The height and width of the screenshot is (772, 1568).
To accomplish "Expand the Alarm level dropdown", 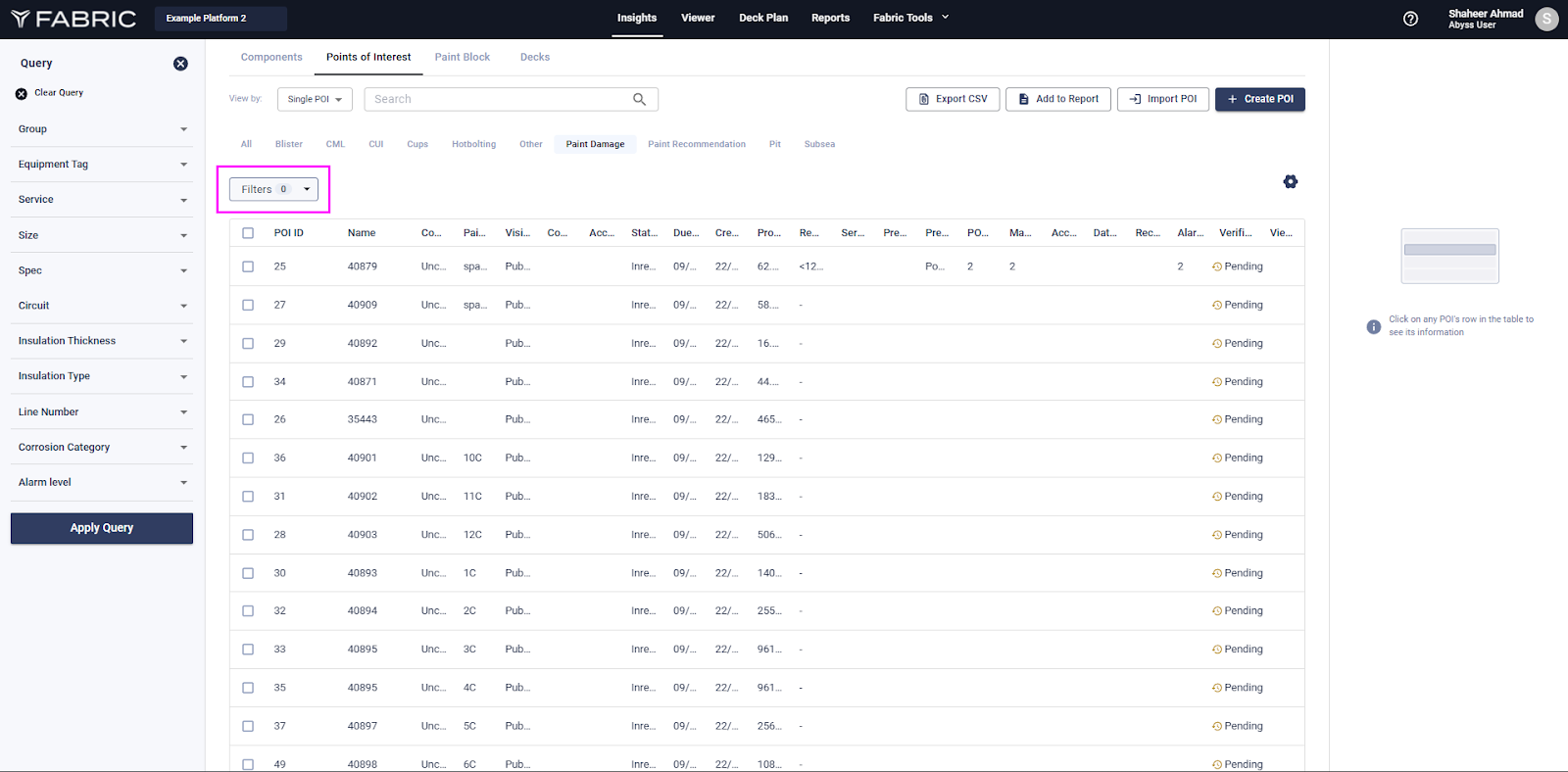I will 102,483.
